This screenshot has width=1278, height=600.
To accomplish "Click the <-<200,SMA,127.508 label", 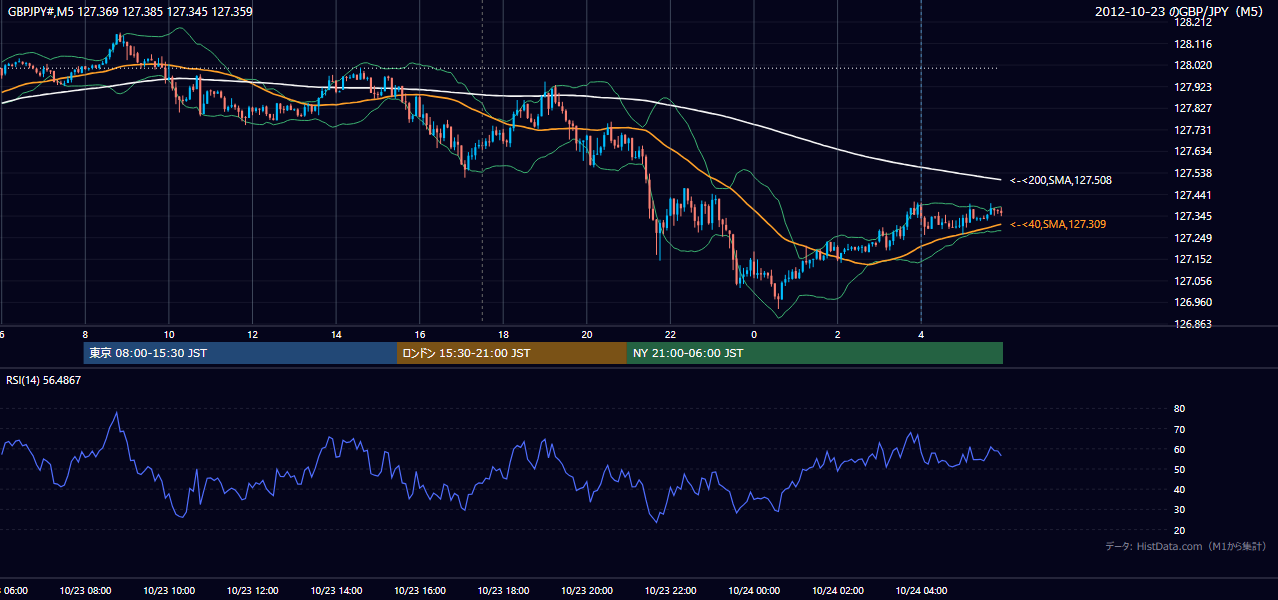I will coord(1060,181).
